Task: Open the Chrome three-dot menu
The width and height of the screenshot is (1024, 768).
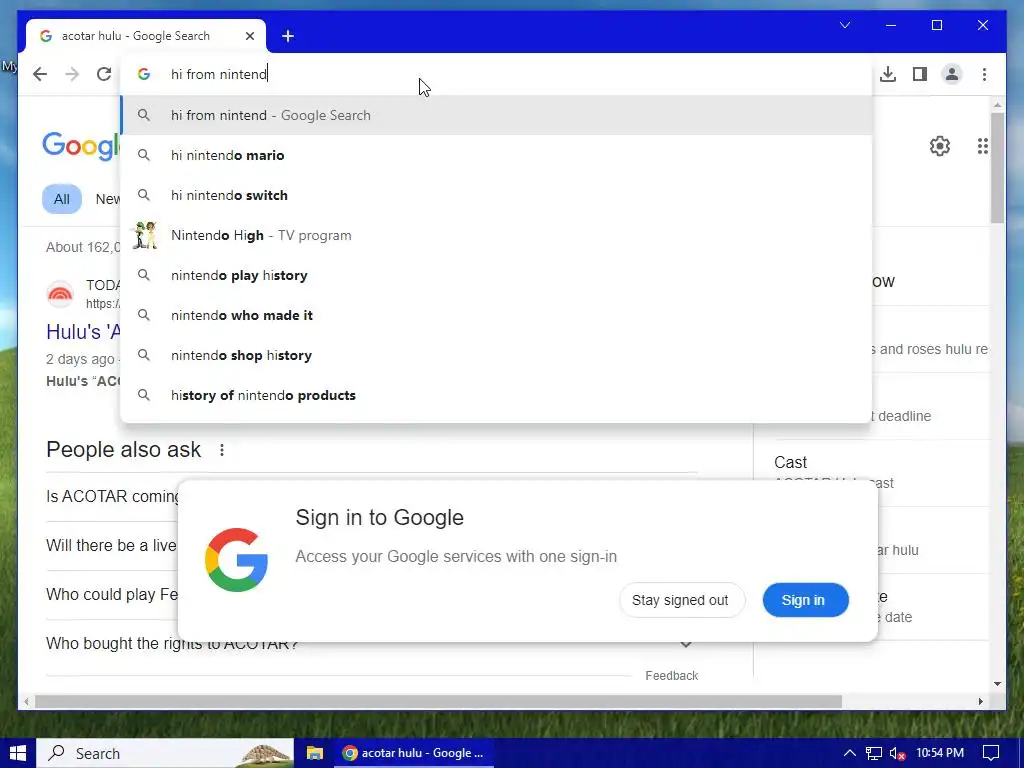Action: pyautogui.click(x=984, y=74)
